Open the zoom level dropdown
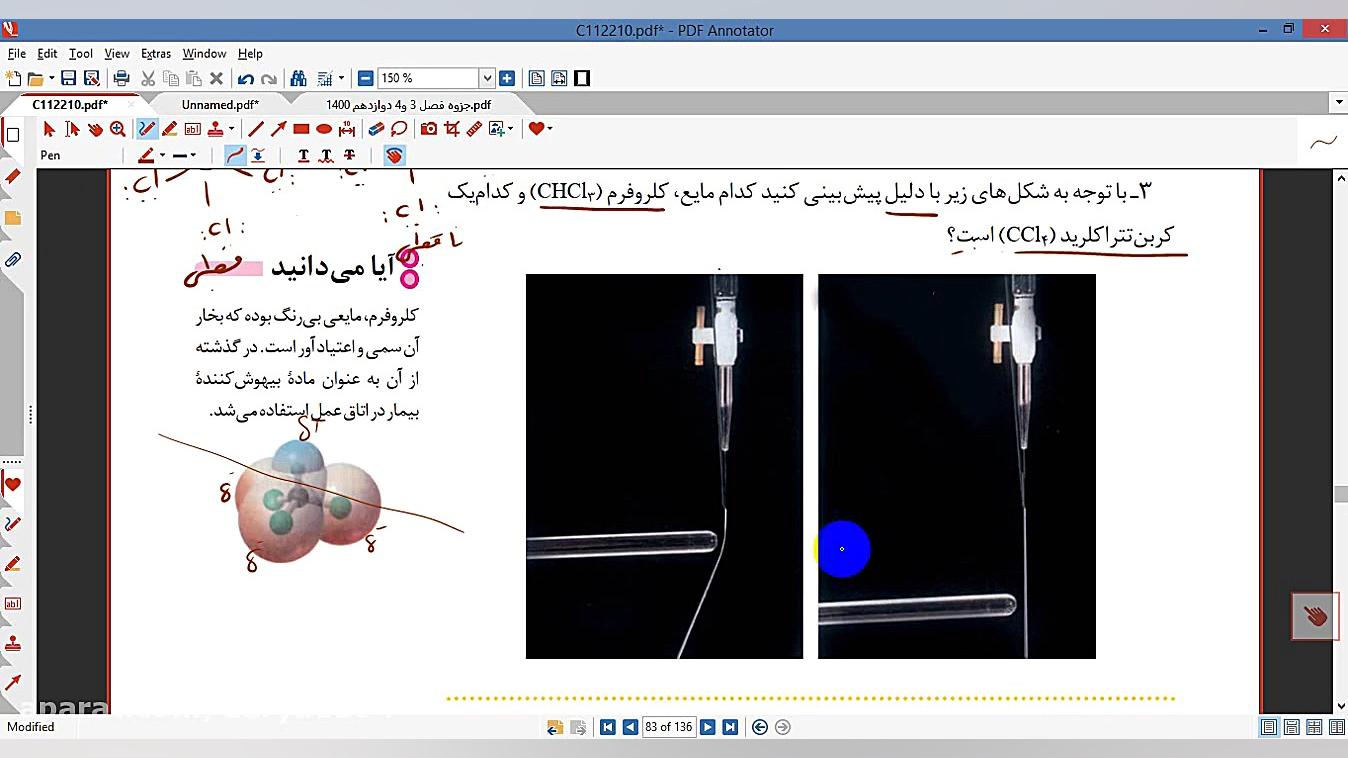The width and height of the screenshot is (1348, 758). click(x=487, y=78)
